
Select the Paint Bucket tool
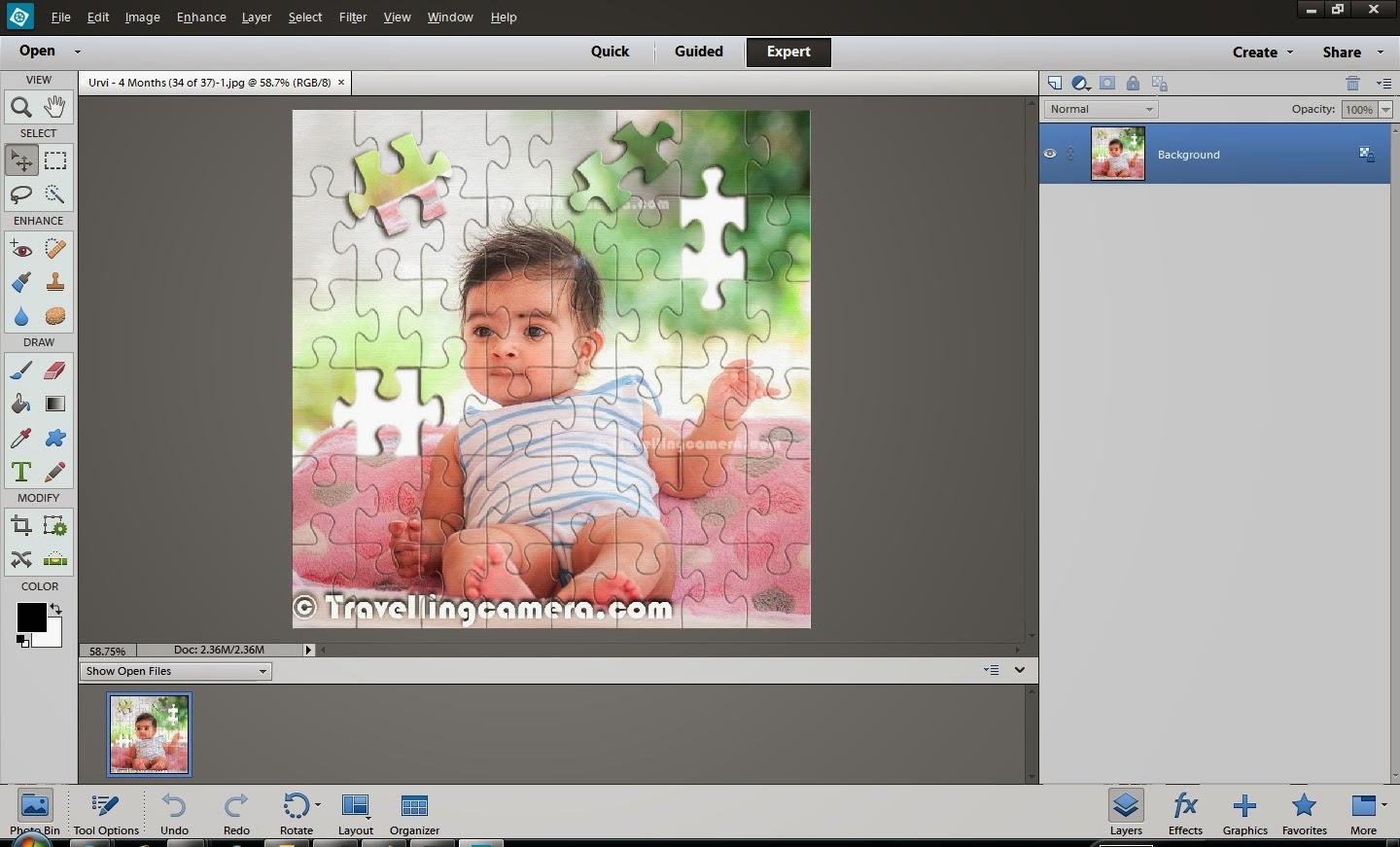[x=20, y=405]
